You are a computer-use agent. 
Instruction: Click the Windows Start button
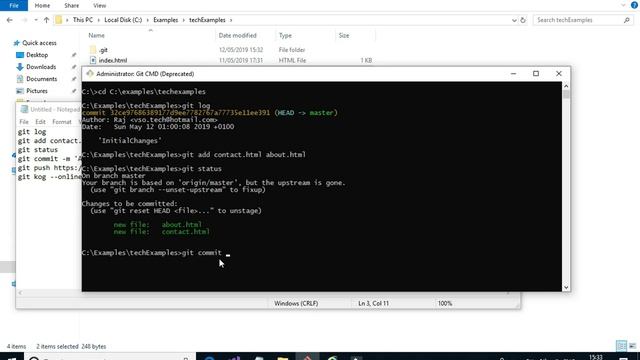11,358
